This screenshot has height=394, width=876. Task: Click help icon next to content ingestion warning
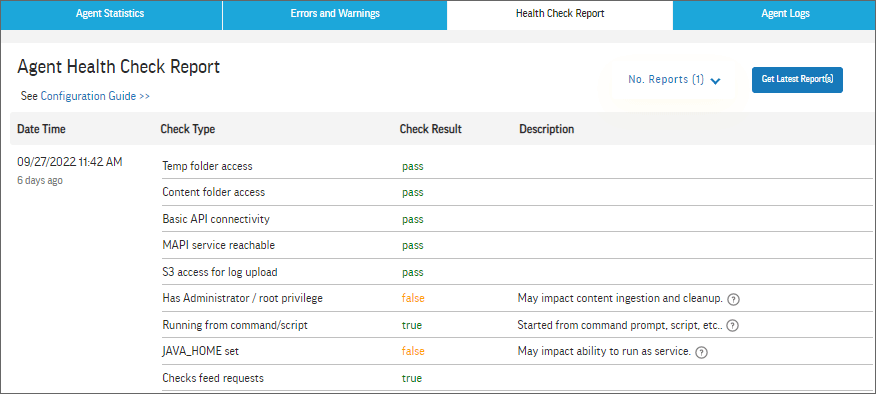(734, 299)
